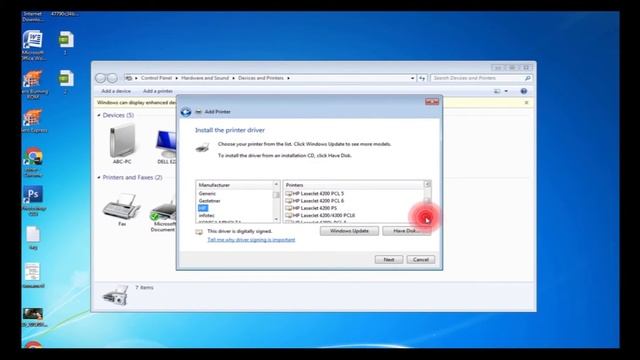This screenshot has height=360, width=640.
Task: Open the Google Chrome desktop shortcut
Action: (33, 162)
